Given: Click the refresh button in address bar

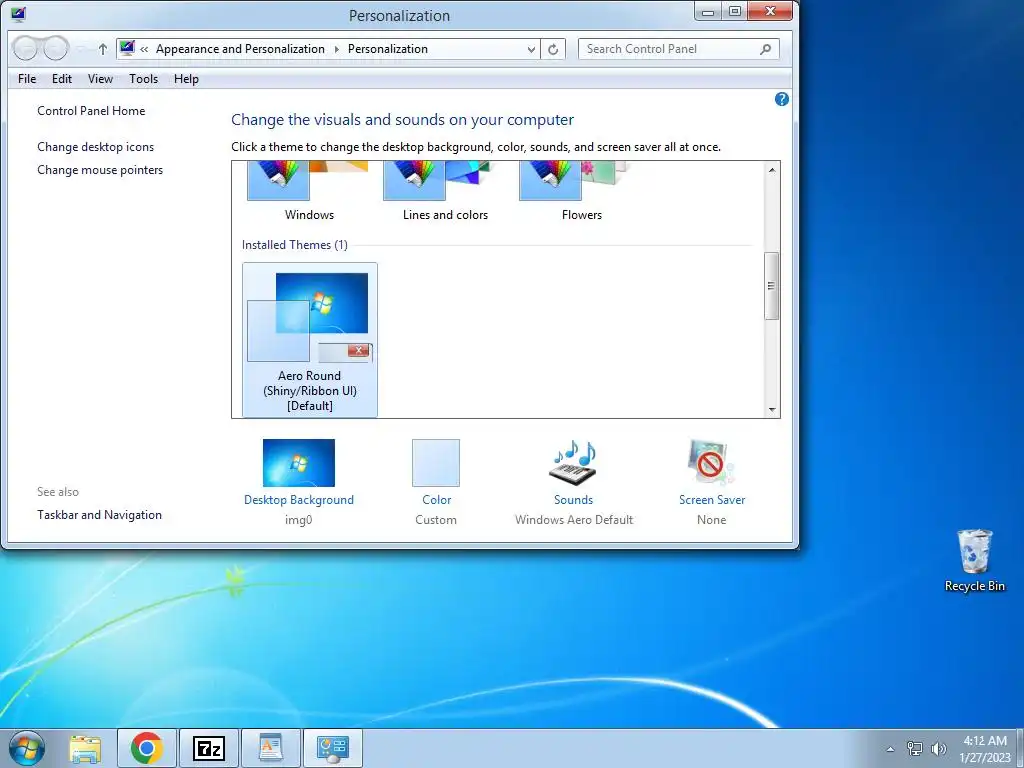Looking at the screenshot, I should tap(552, 49).
